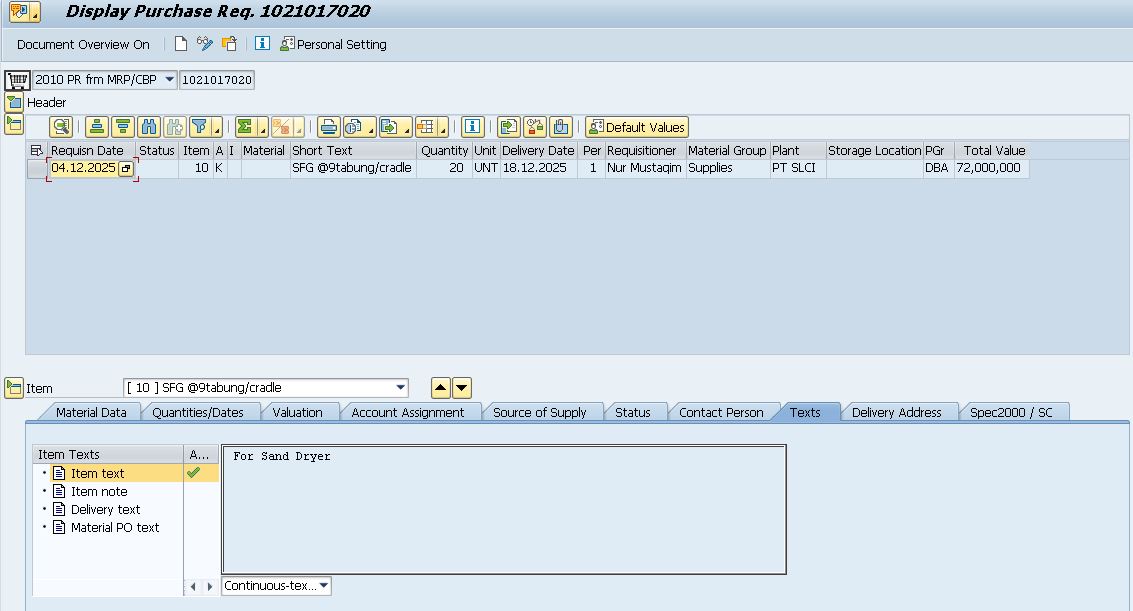Click the Summation (Total) icon
Viewport: 1133px width, 611px height.
[x=244, y=127]
